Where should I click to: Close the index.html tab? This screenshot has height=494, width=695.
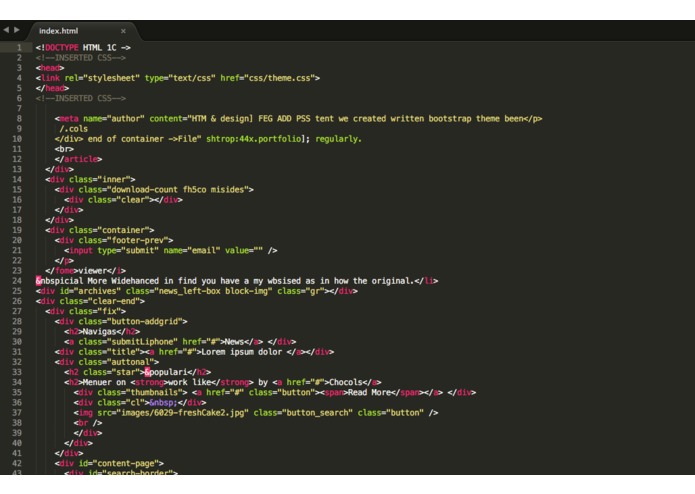coord(123,31)
